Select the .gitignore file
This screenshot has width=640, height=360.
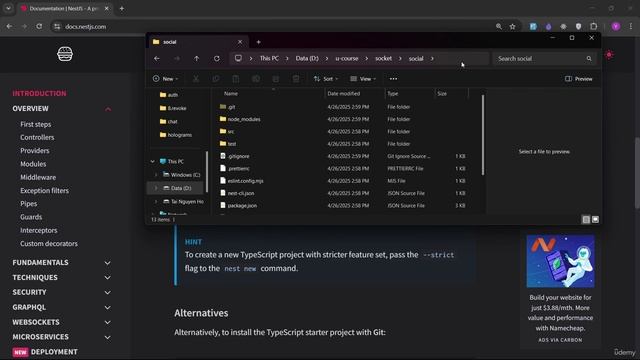(238, 156)
